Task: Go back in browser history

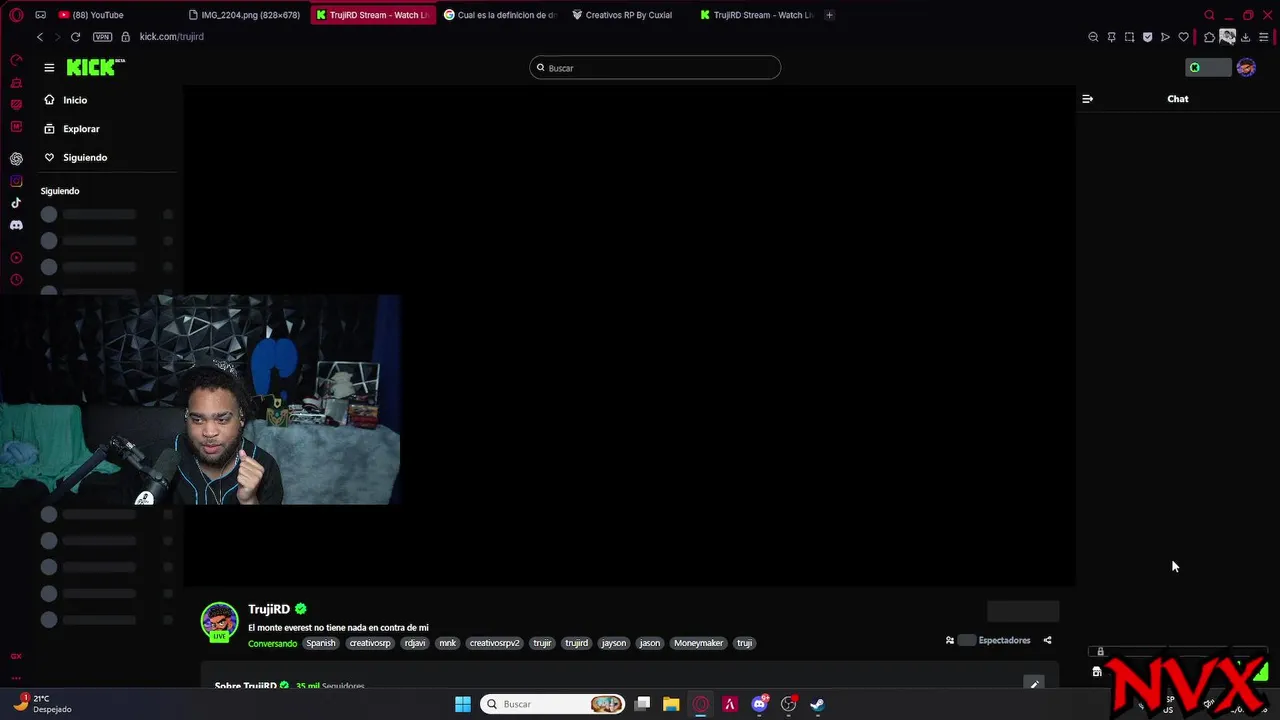Action: [x=40, y=37]
